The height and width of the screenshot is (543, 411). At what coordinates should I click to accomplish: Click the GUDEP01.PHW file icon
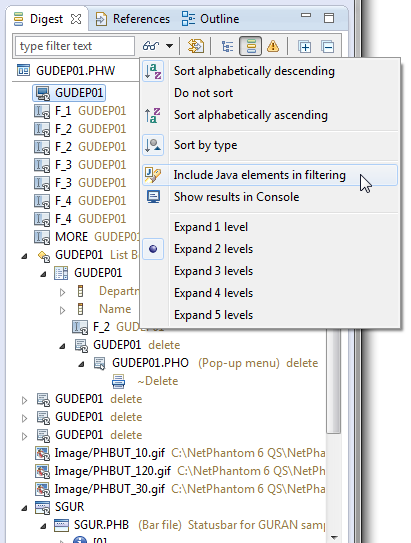[23, 71]
